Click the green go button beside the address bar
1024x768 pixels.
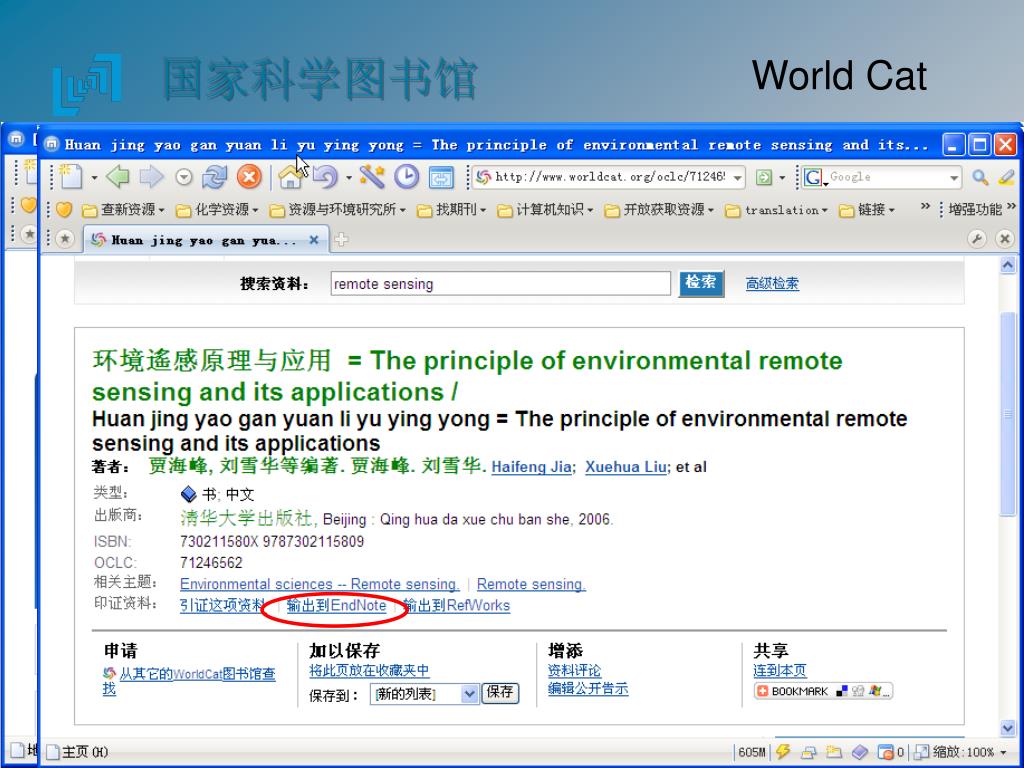click(x=763, y=177)
